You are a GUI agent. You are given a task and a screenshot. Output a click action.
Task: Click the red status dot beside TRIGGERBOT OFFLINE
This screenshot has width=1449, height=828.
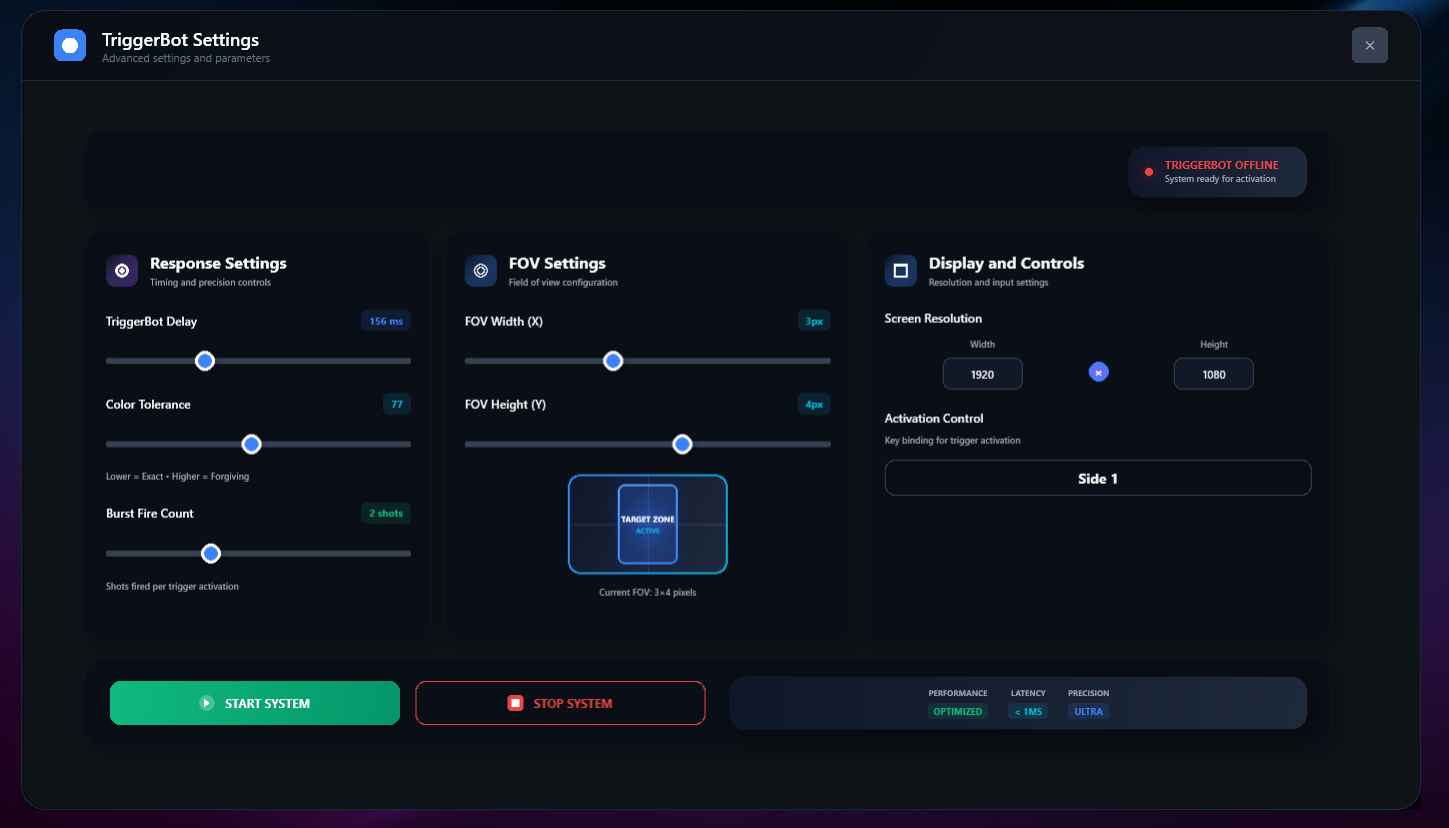(x=1148, y=171)
